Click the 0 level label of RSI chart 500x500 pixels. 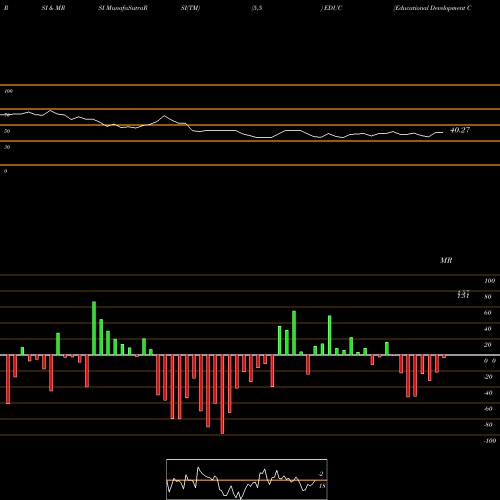pyautogui.click(x=5, y=171)
